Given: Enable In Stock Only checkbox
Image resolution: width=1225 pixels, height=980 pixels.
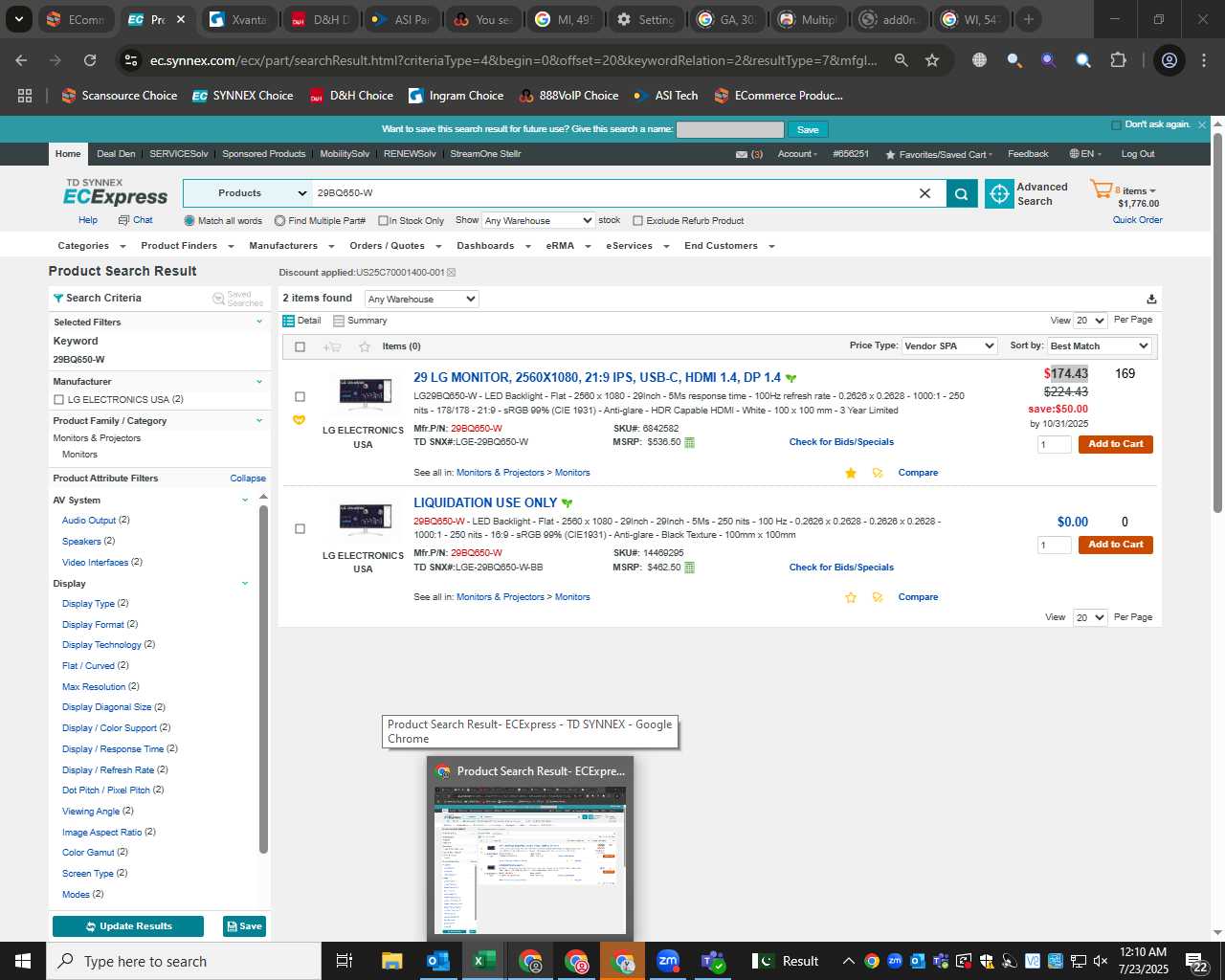Looking at the screenshot, I should tap(383, 221).
